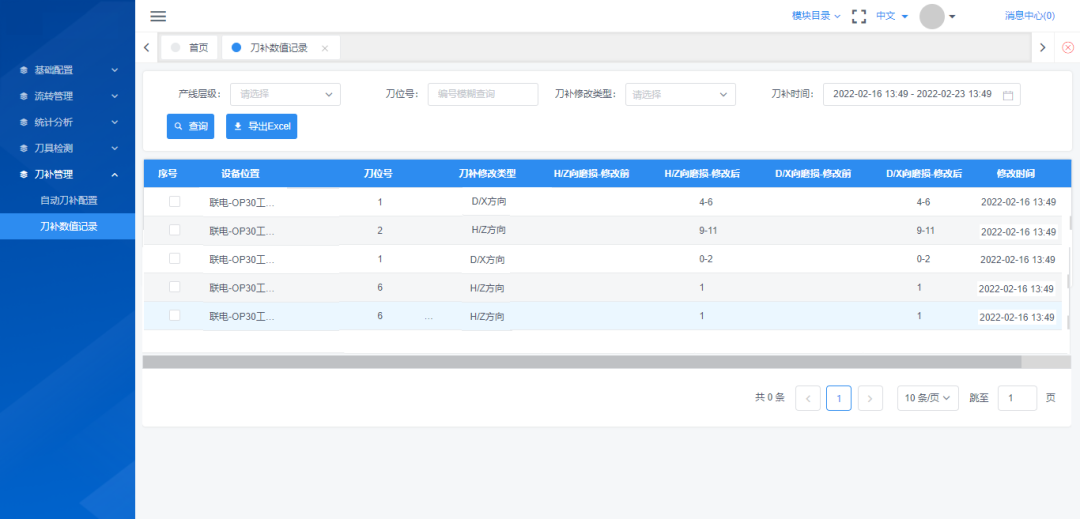This screenshot has width=1080, height=519.
Task: Click the H/Z向磨损-修改后 column header
Action: (702, 174)
